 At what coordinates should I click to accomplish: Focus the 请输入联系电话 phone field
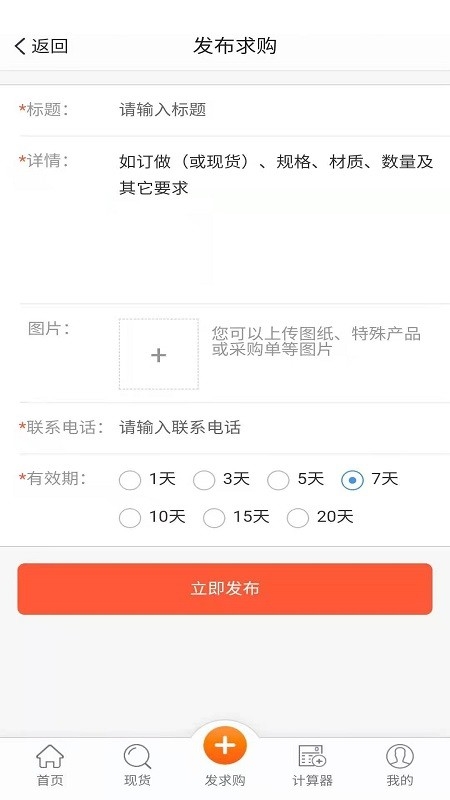coord(281,427)
